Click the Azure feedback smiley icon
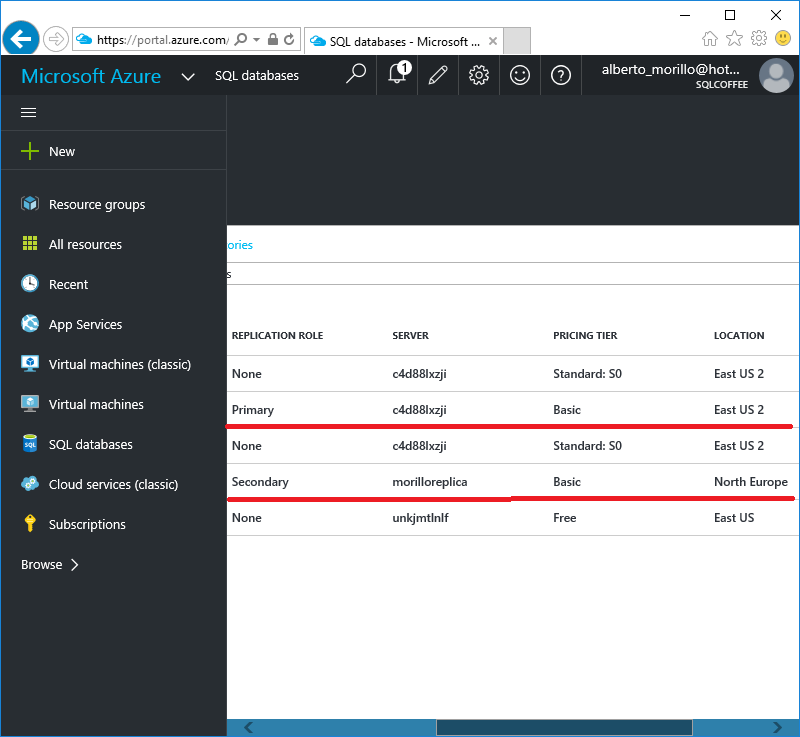 click(519, 75)
